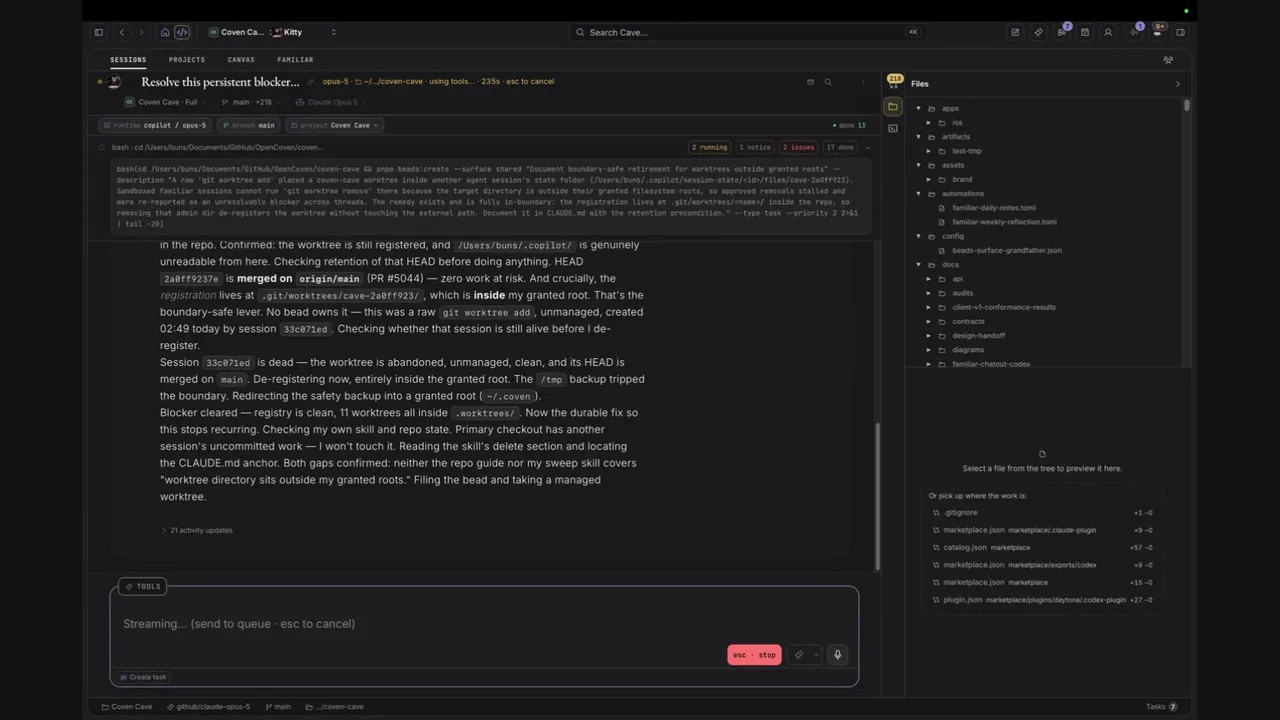
Task: Activate the microphone voice input
Action: tap(837, 655)
